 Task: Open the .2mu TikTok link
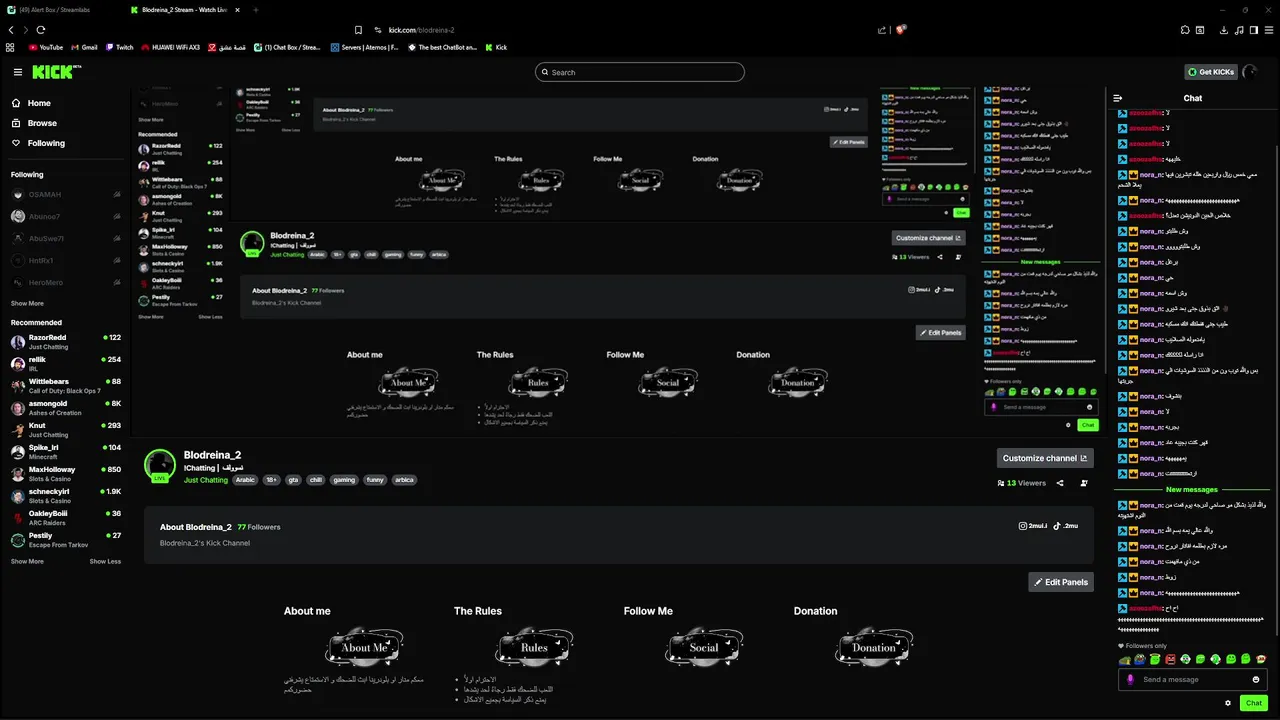1066,526
